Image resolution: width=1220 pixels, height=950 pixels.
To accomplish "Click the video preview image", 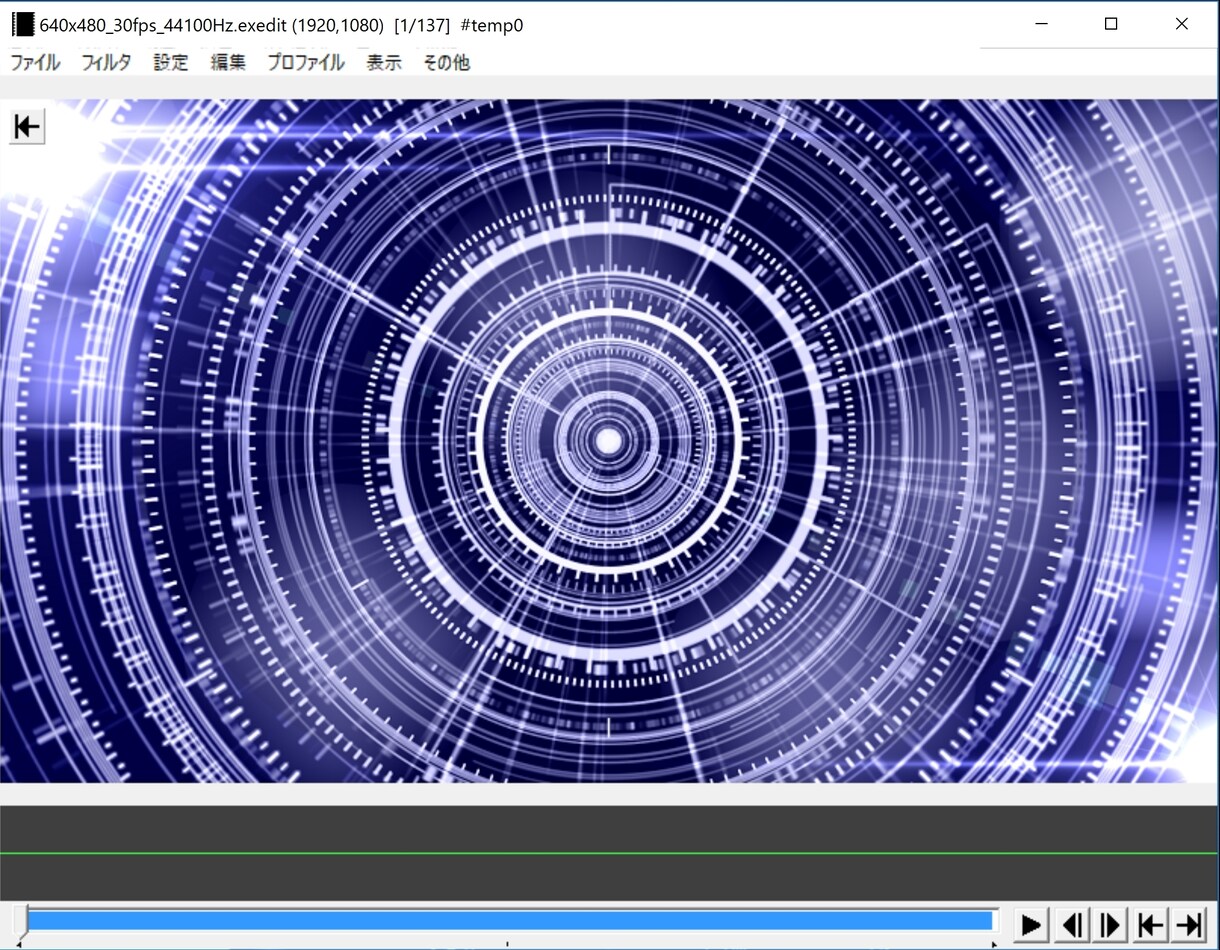I will [x=610, y=441].
